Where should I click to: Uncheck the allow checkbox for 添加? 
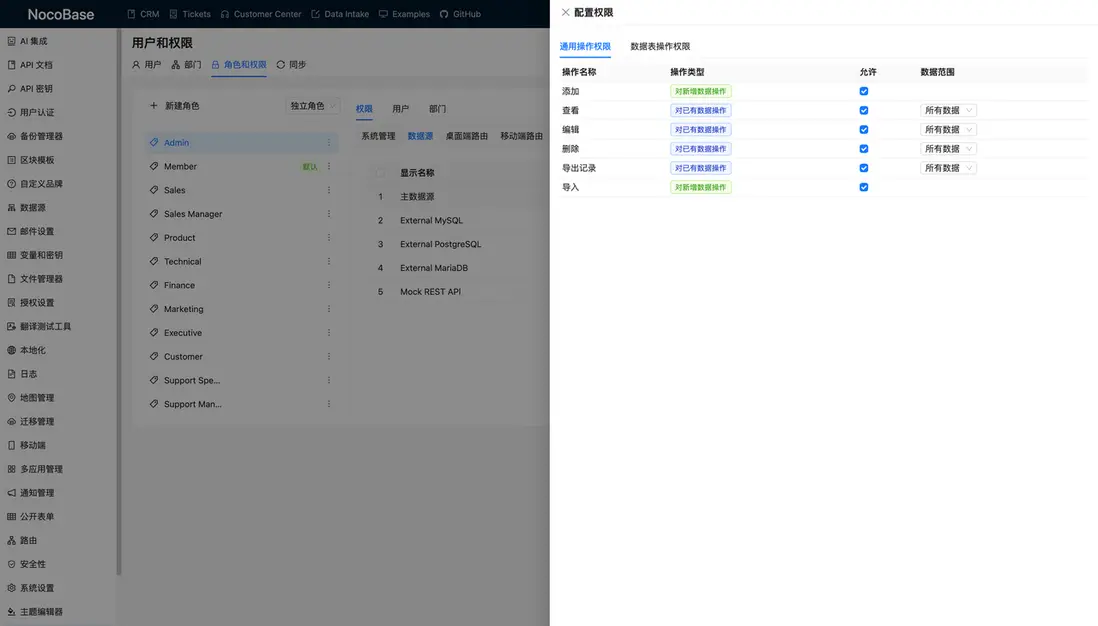864,90
